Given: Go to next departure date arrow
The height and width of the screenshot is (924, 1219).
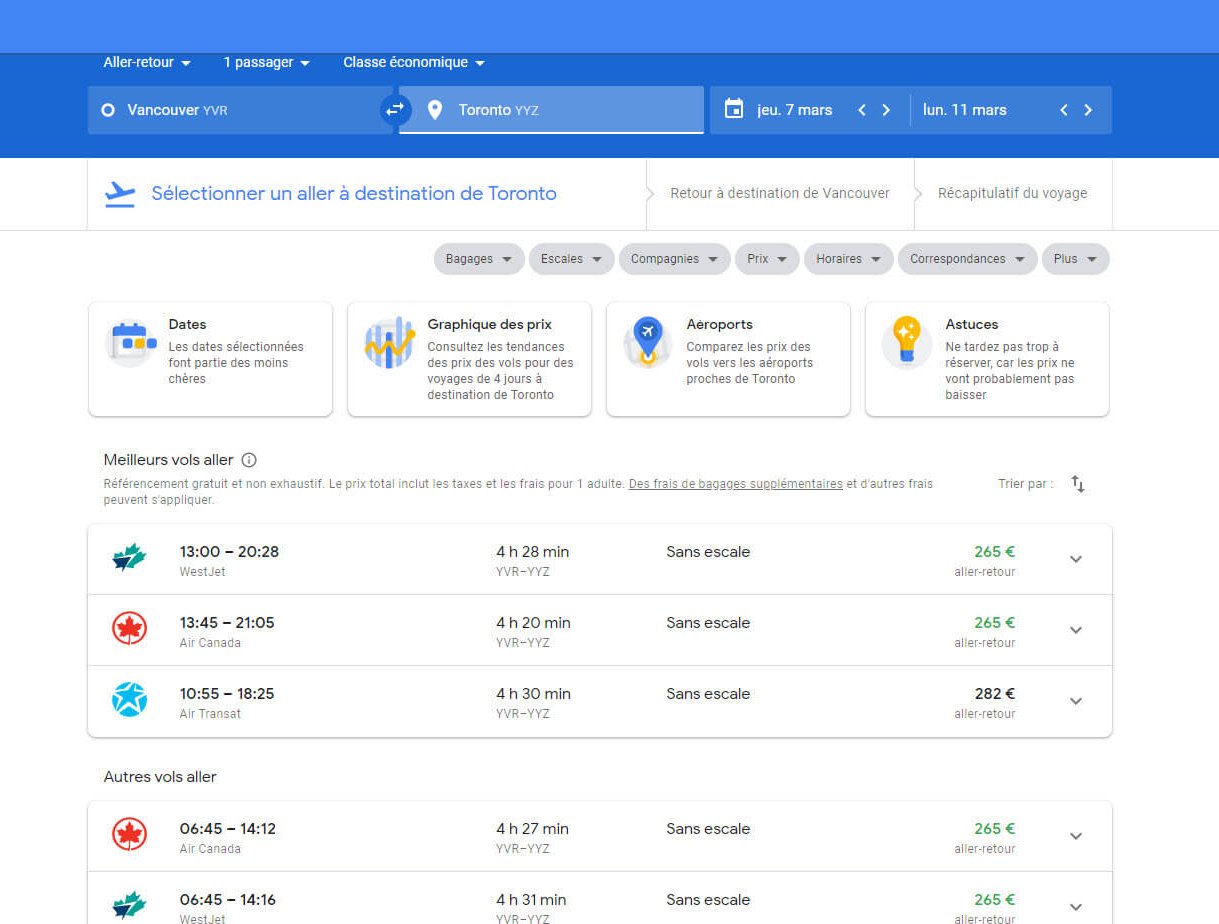Looking at the screenshot, I should coord(886,110).
